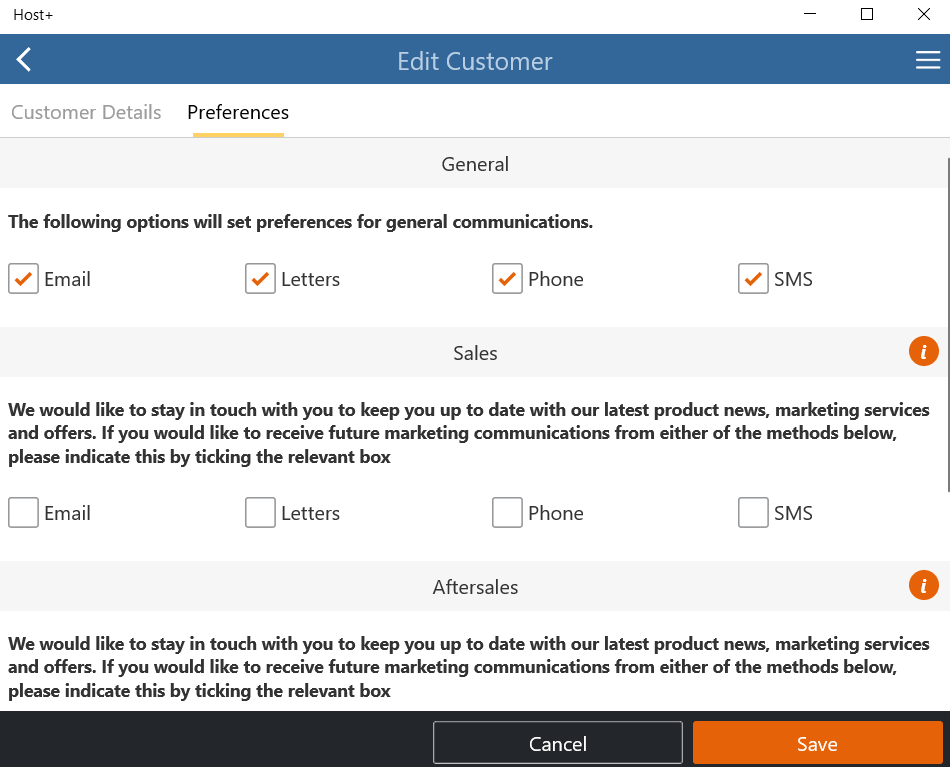Switch to Customer Details tab
Viewport: 950px width, 767px height.
[86, 112]
